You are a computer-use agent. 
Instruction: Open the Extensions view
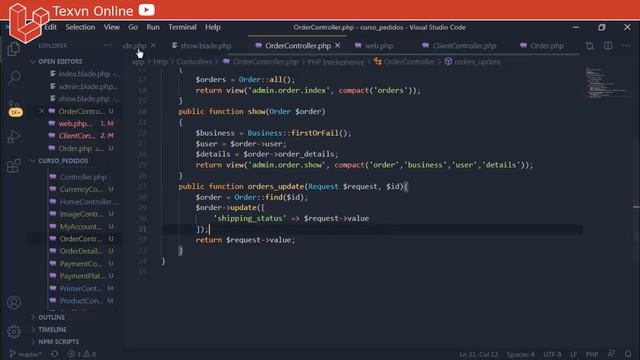[14, 165]
